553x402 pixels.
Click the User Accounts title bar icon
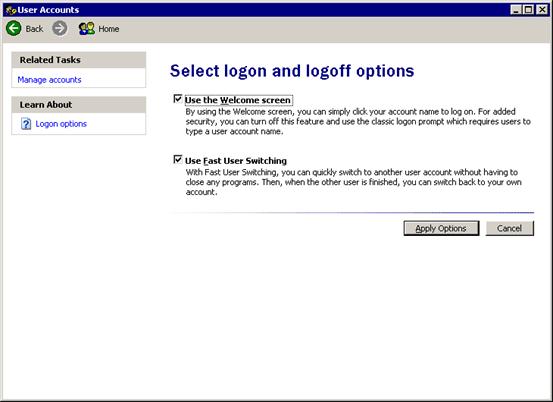(x=11, y=10)
